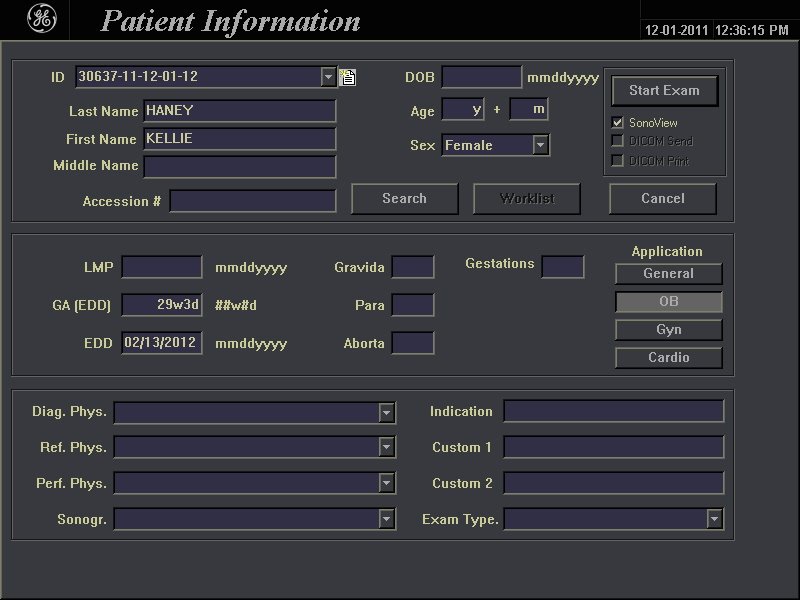Viewport: 800px width, 600px height.
Task: Toggle the SonoView checkbox
Action: (x=618, y=122)
